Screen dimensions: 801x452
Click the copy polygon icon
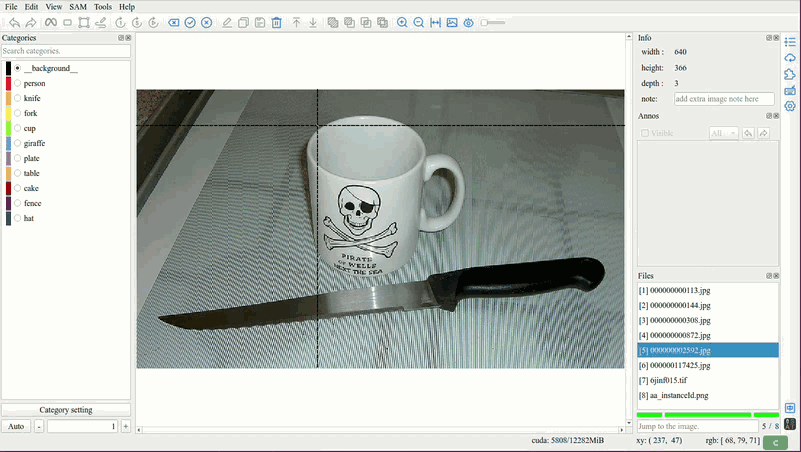pos(243,22)
